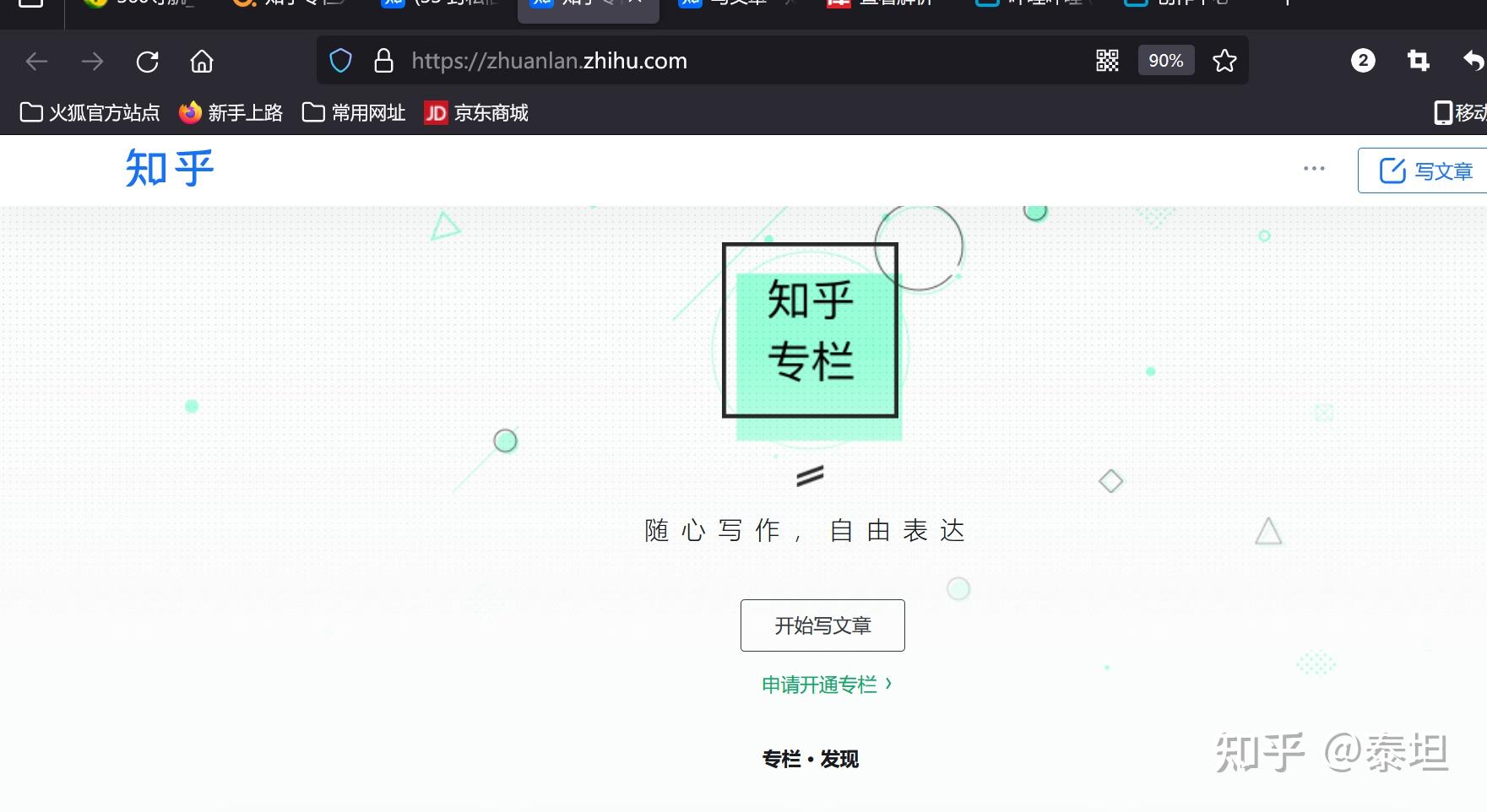Click the undo arrow toolbar icon
The width and height of the screenshot is (1487, 812).
(x=1473, y=61)
